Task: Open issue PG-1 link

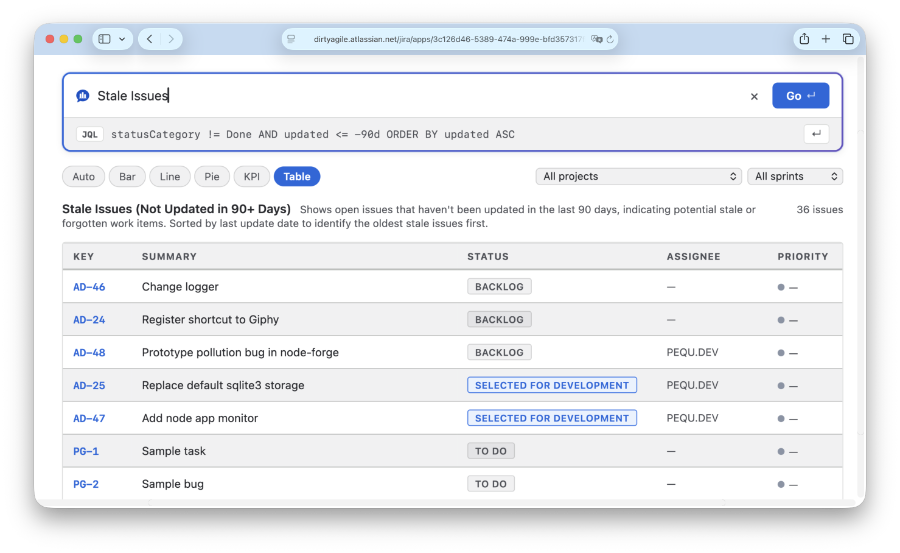Action: click(86, 451)
